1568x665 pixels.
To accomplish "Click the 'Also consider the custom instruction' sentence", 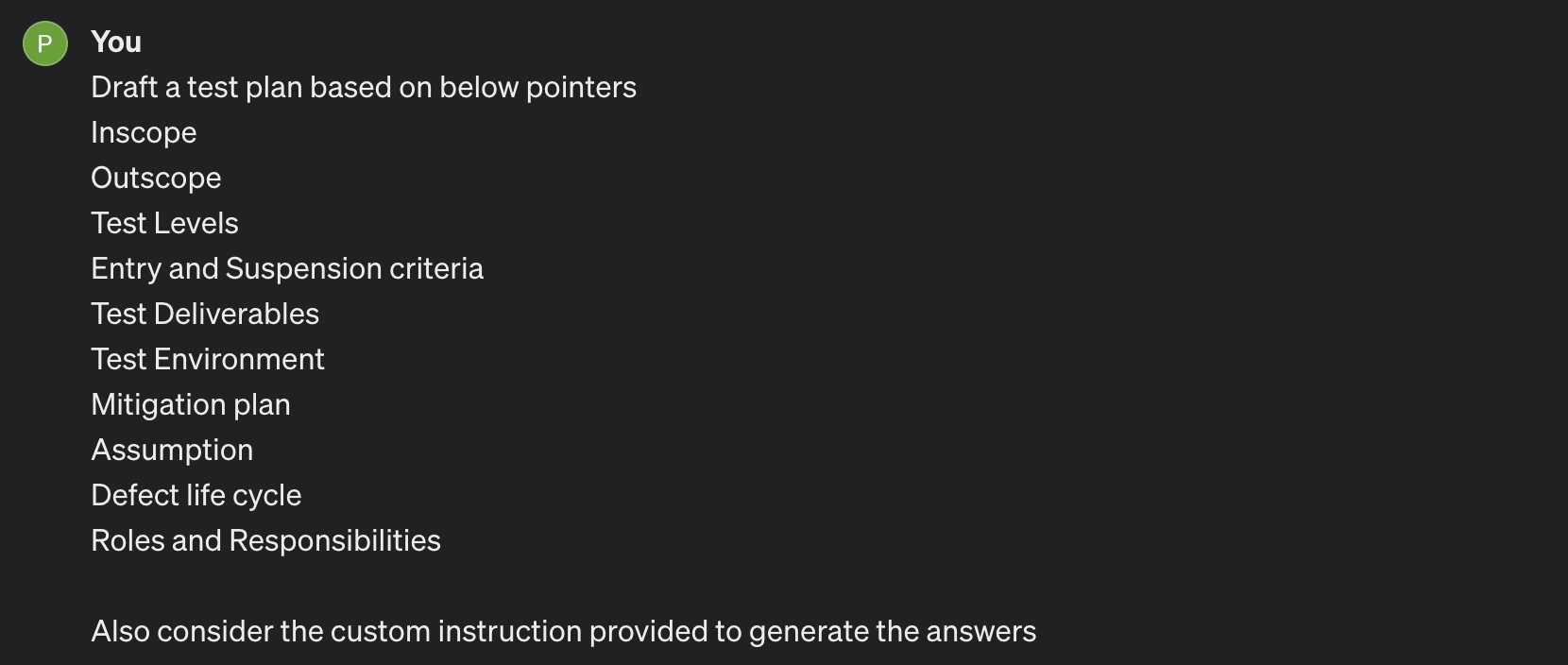I will click(564, 631).
